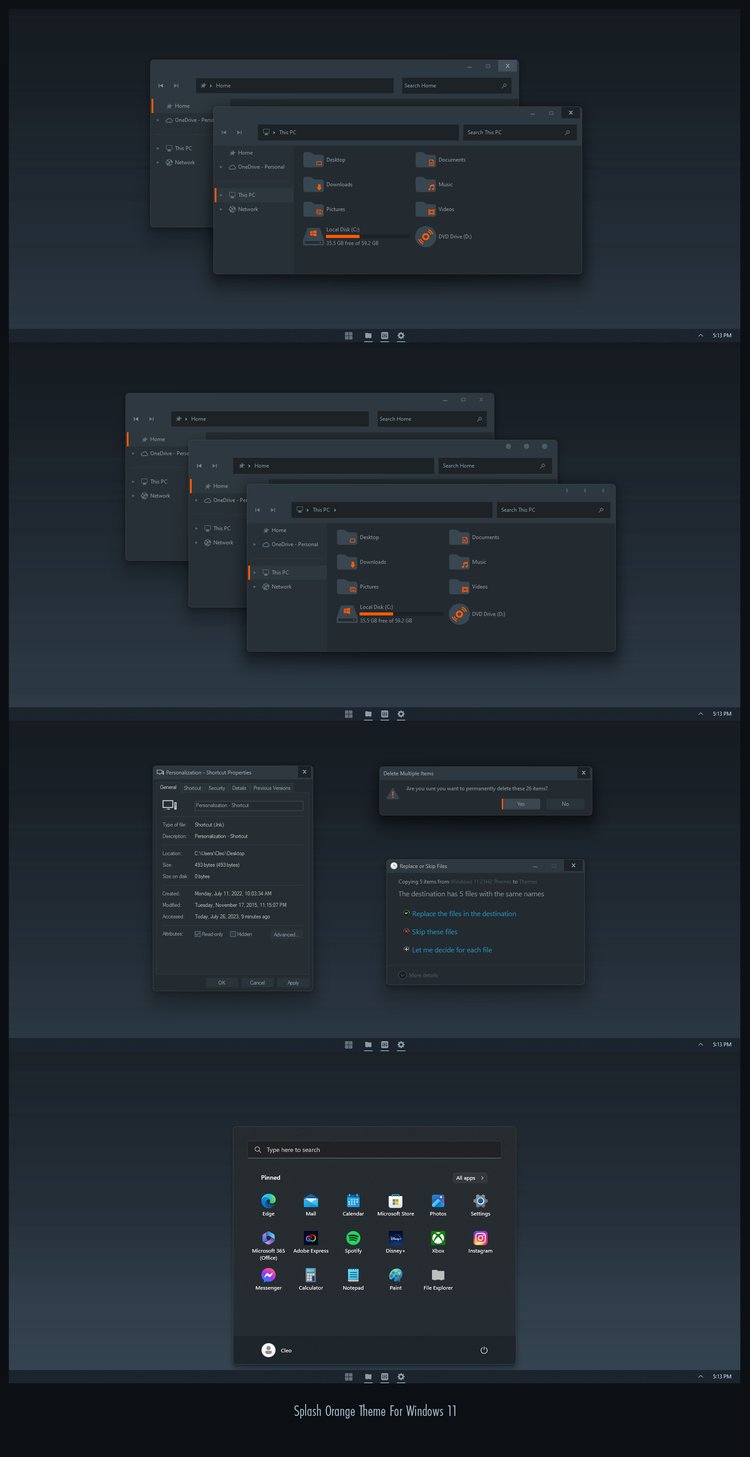This screenshot has height=1457, width=750.
Task: Click the C:\Users\Cleo\Desktop location text
Action: pyautogui.click(x=221, y=853)
